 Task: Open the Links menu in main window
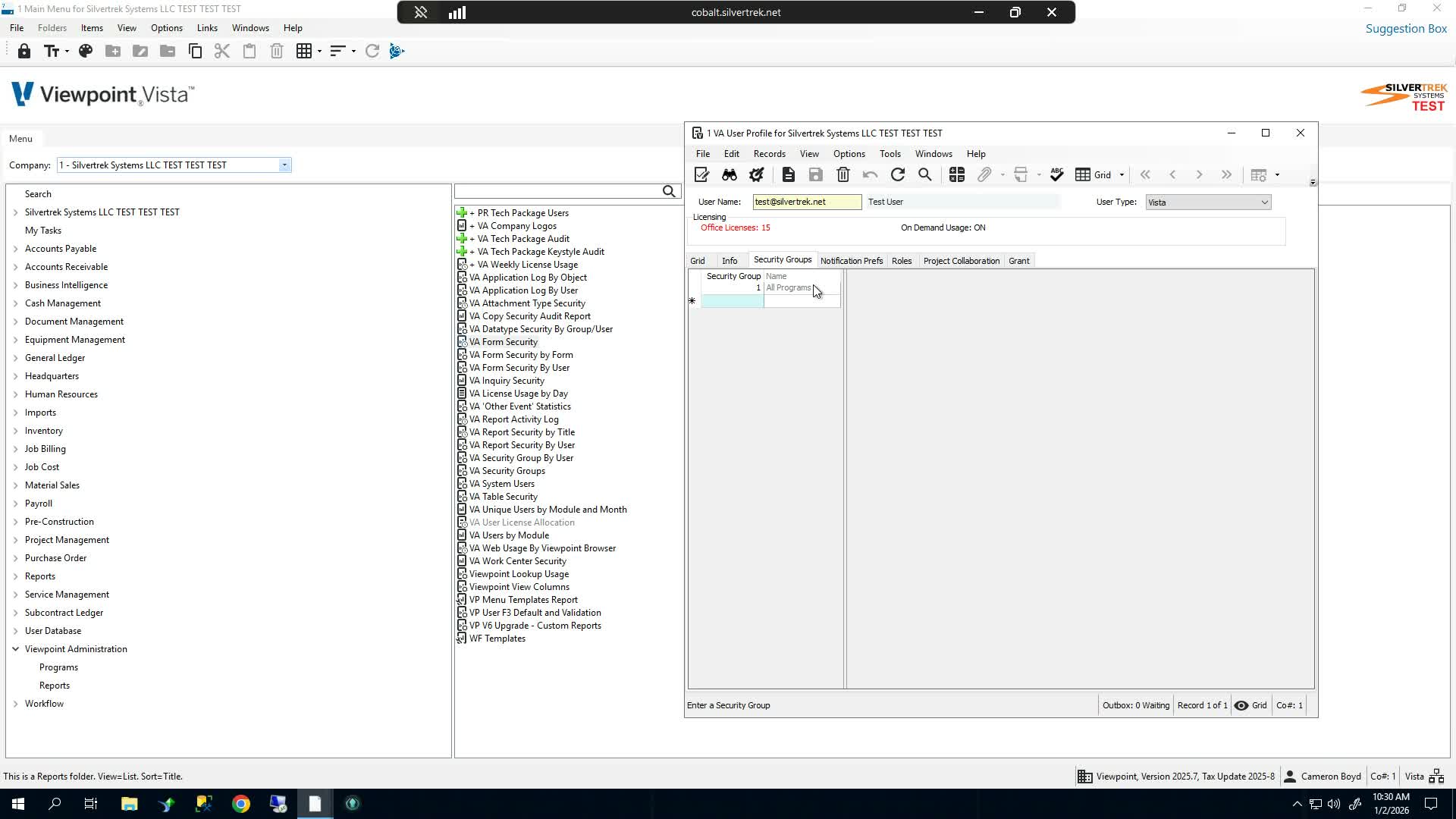point(207,28)
